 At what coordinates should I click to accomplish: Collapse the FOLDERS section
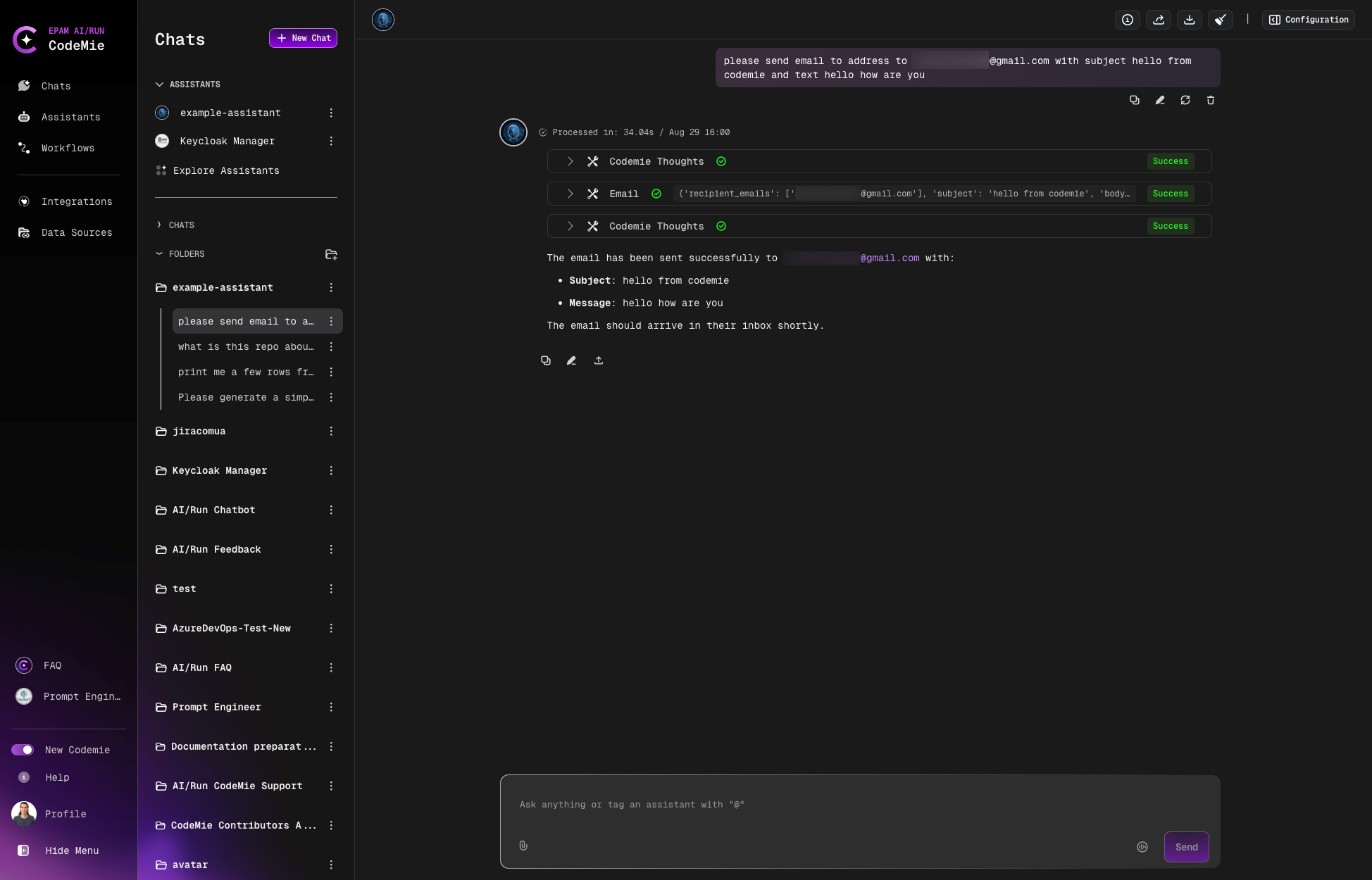click(x=159, y=254)
